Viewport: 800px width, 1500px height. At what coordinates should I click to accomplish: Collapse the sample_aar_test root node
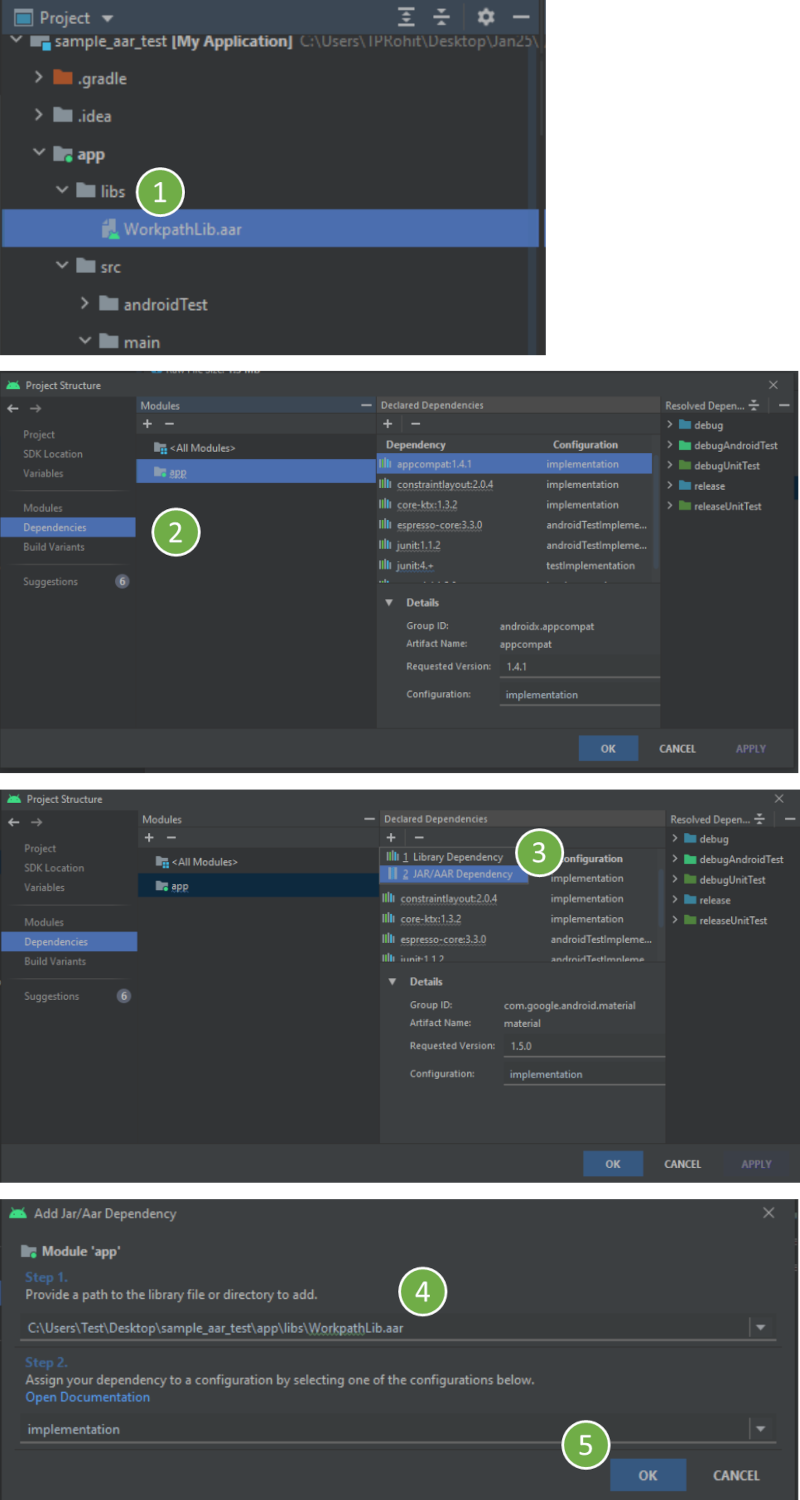[17, 41]
